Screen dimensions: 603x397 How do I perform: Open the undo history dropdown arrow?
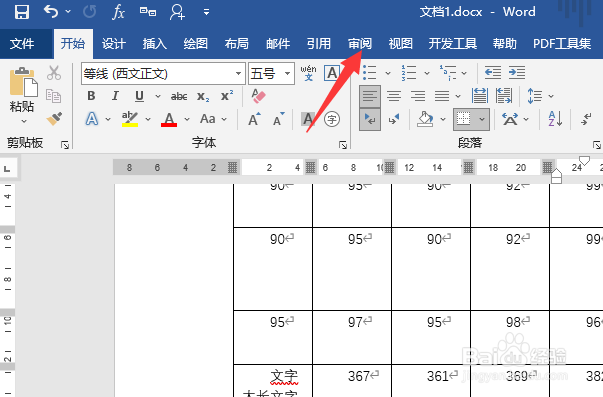[68, 12]
